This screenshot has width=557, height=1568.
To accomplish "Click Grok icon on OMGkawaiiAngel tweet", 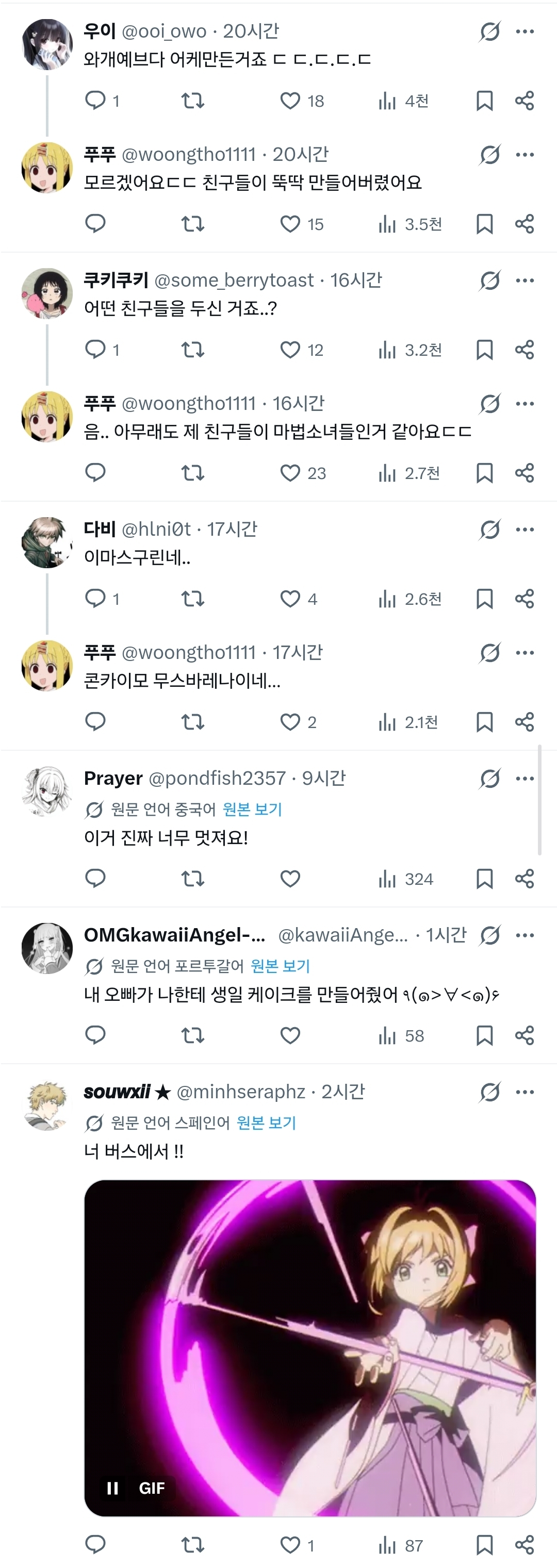I will (490, 935).
